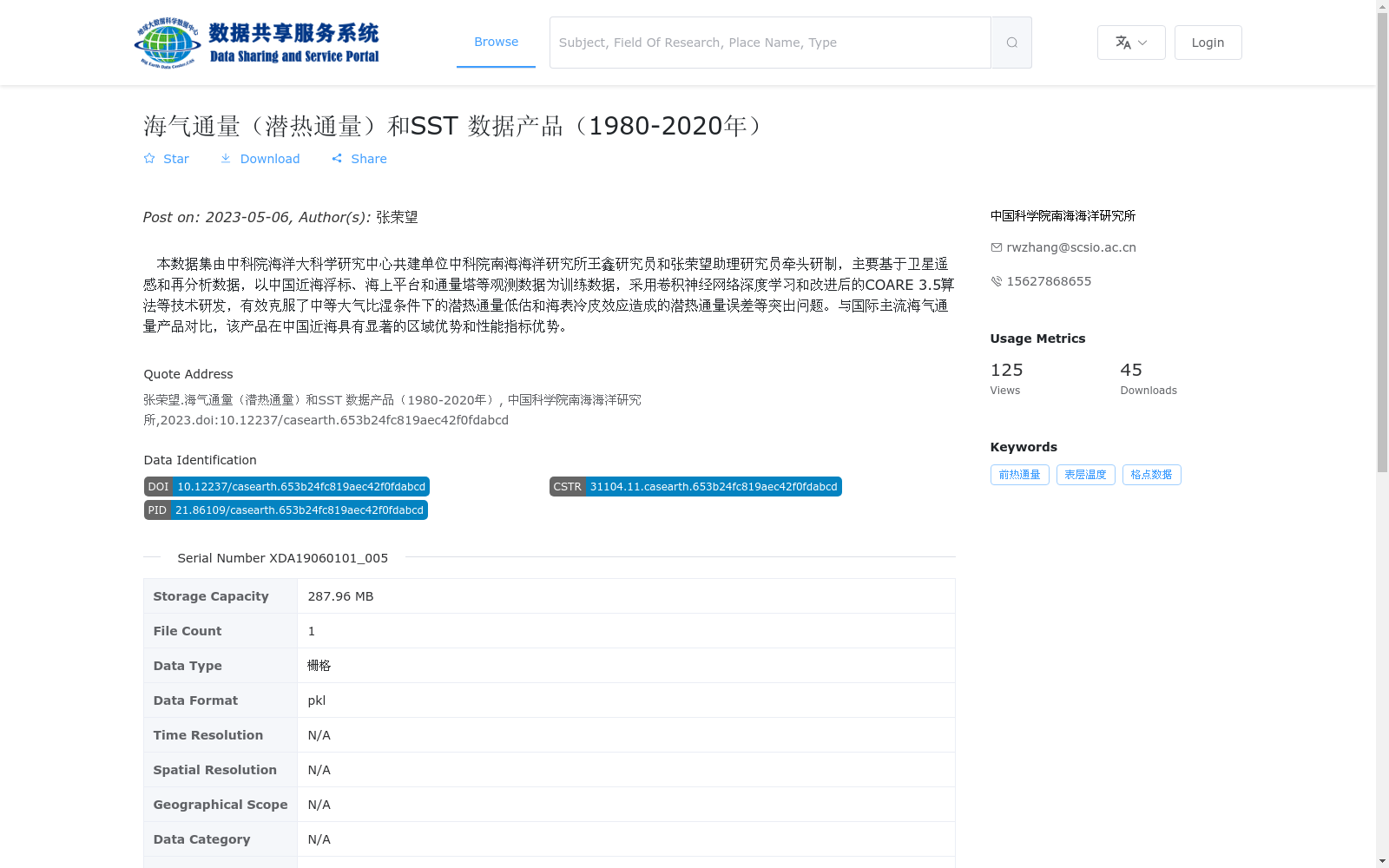This screenshot has height=868, width=1389.
Task: Click the magnifier search button
Action: [1011, 43]
